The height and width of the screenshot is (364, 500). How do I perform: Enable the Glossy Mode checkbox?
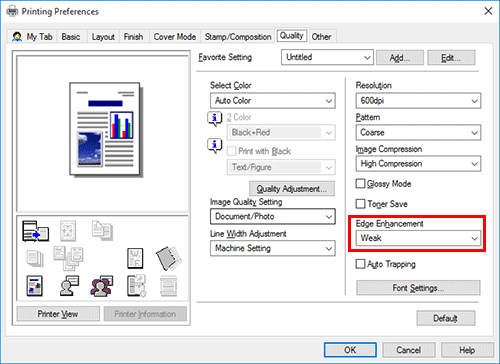click(x=360, y=184)
